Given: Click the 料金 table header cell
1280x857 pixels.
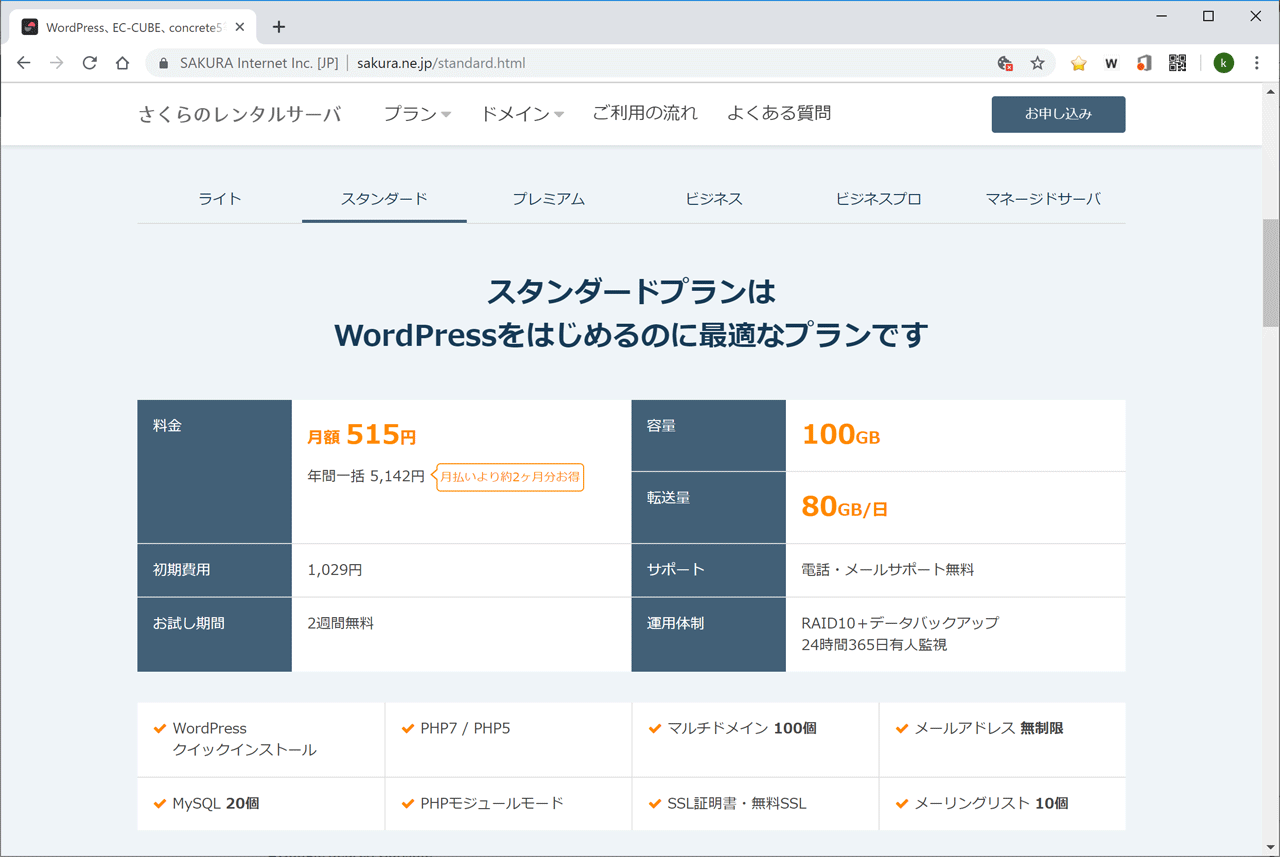Looking at the screenshot, I should click(x=215, y=472).
